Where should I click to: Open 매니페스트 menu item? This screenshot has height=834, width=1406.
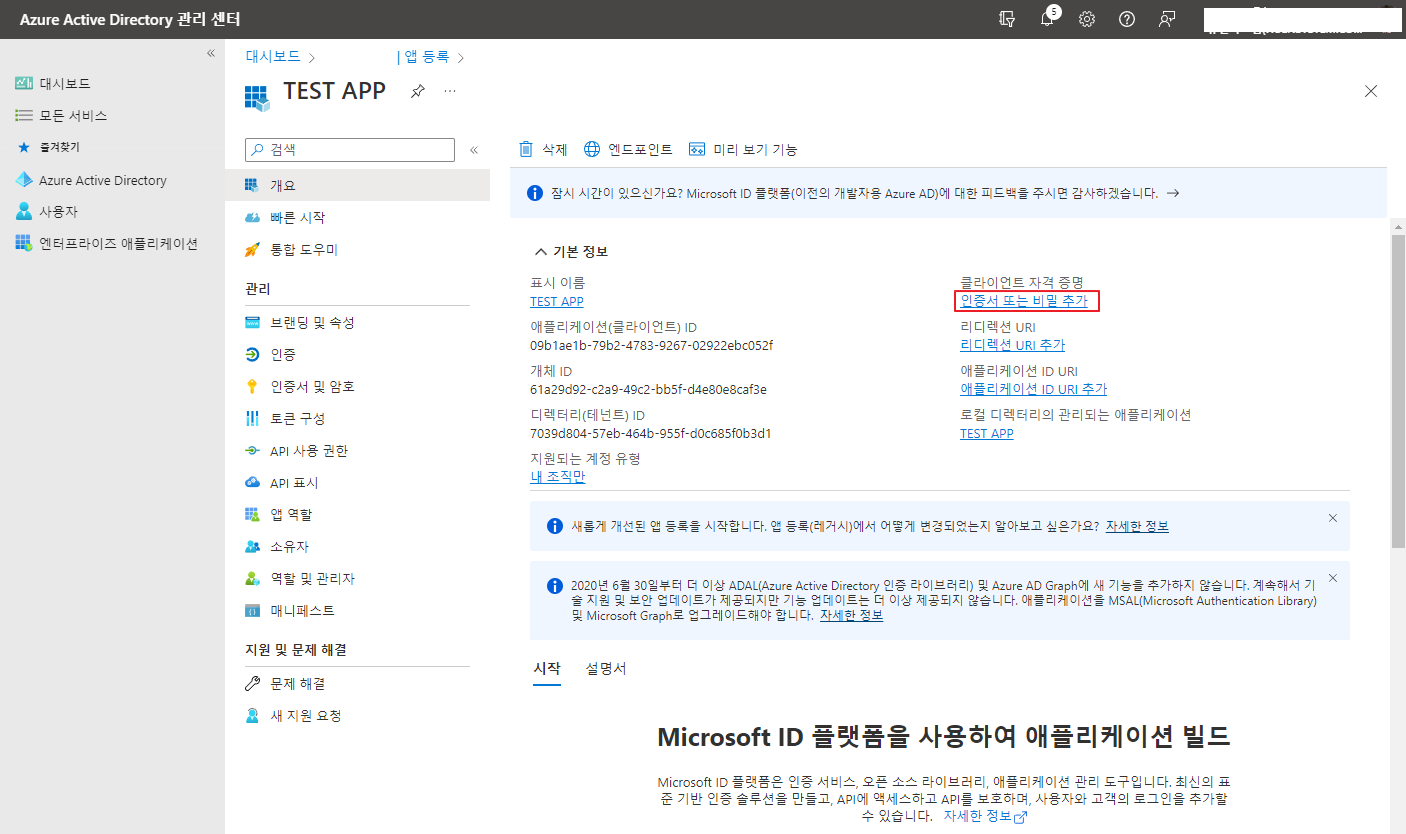pos(358,610)
